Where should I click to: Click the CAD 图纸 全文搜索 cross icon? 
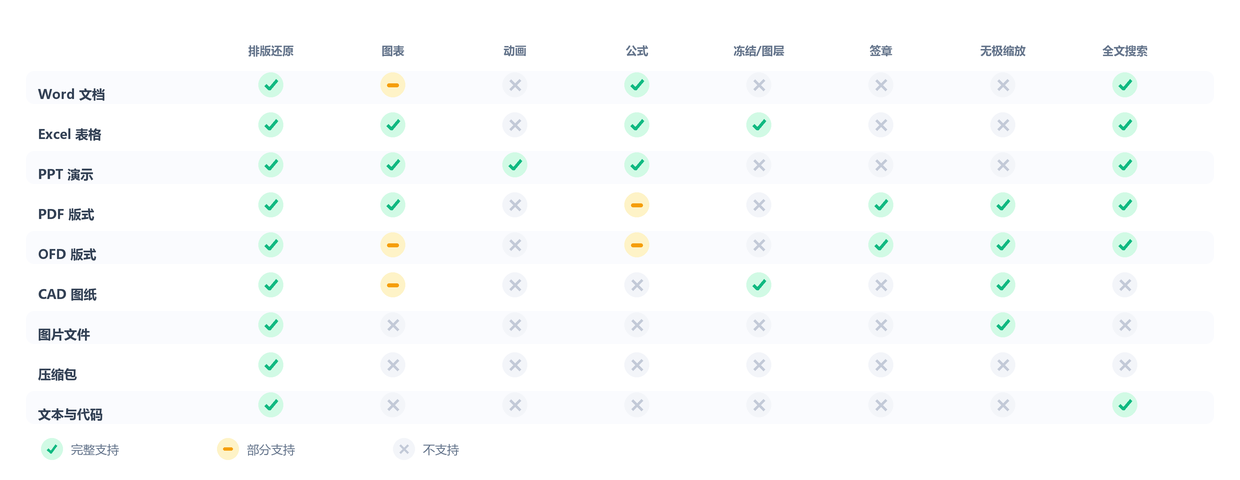pyautogui.click(x=1125, y=285)
